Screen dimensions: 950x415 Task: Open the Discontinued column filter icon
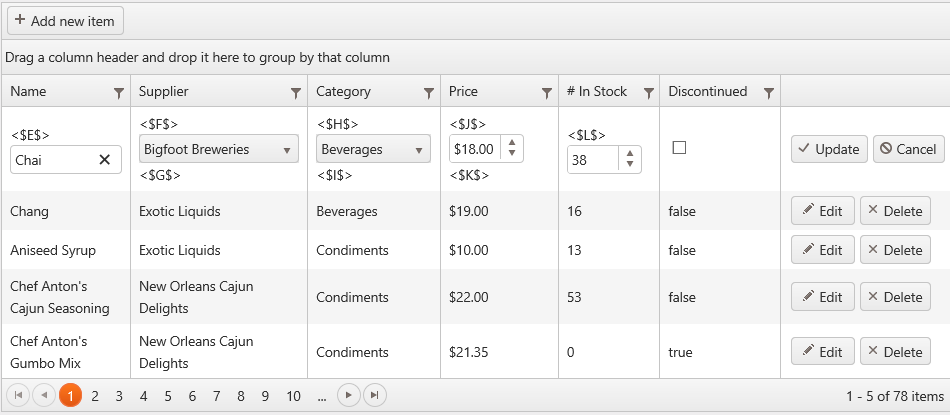pos(769,93)
